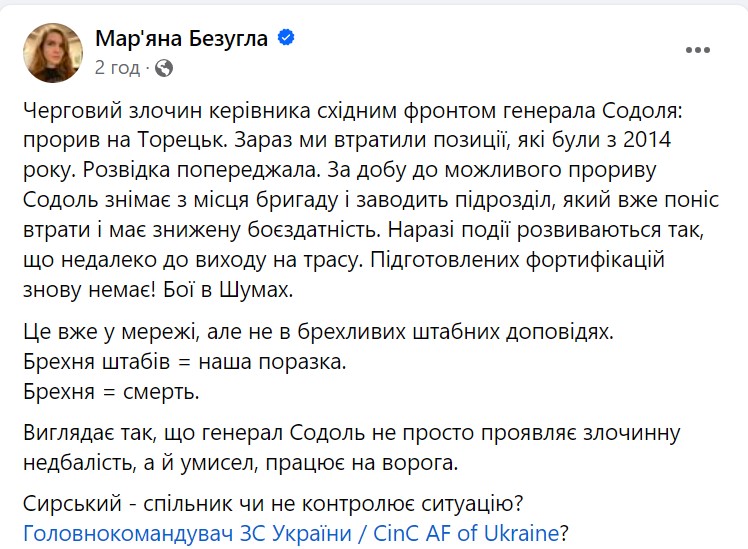
Task: Click the "2 год" post timestamp
Action: (x=116, y=68)
